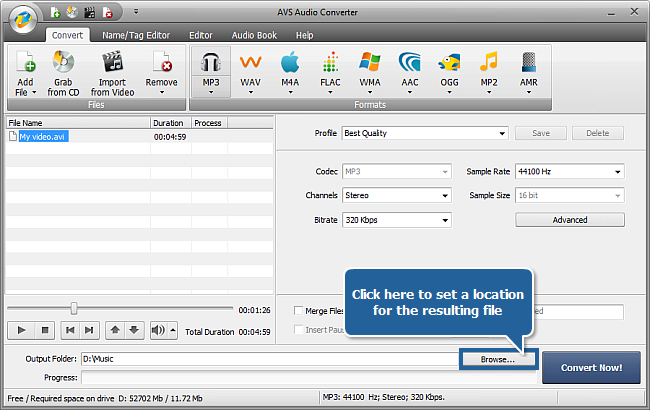The height and width of the screenshot is (410, 650).
Task: Click the quick-access Remove file icon
Action: 107,12
